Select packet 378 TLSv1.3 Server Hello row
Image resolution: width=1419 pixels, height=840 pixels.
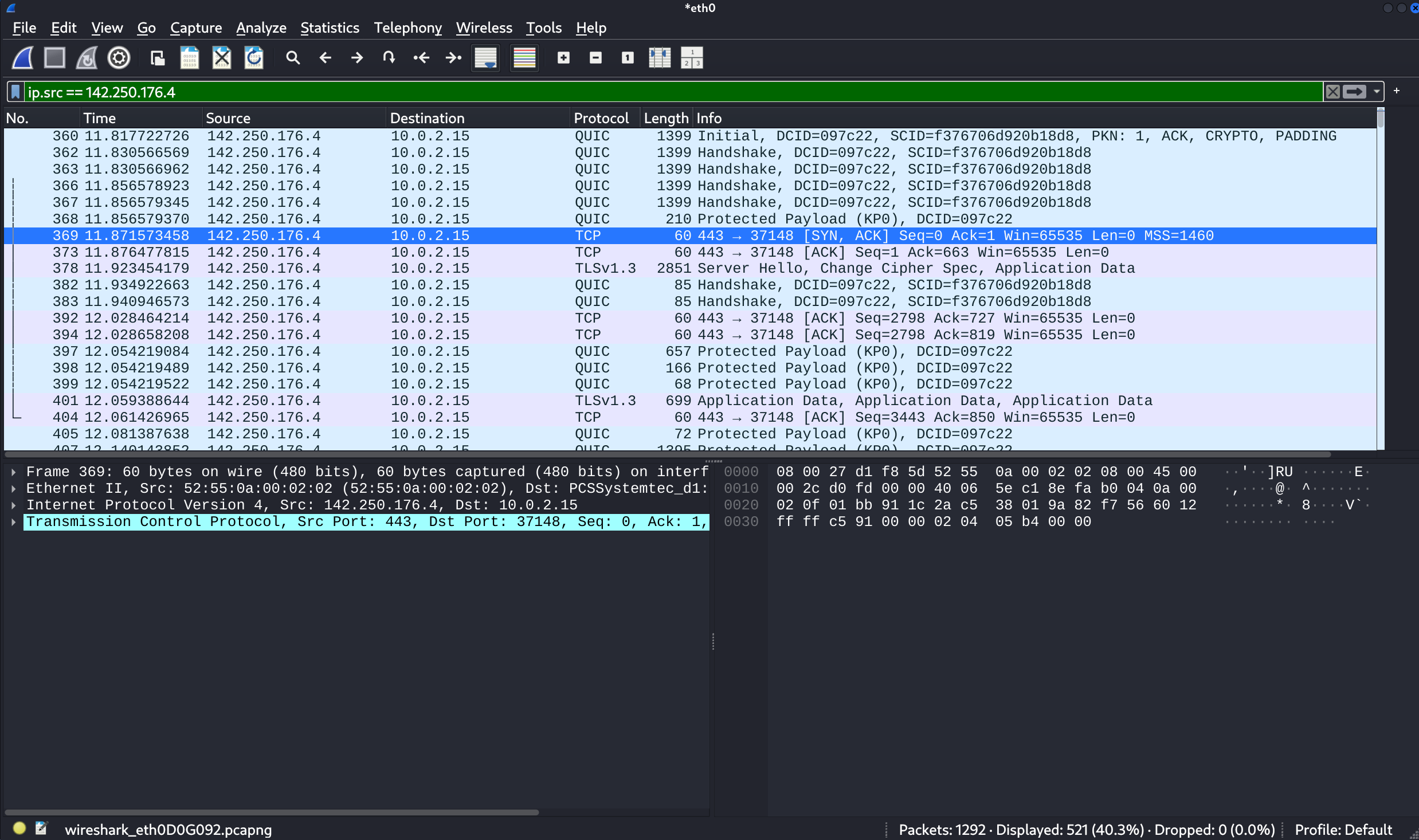click(690, 269)
